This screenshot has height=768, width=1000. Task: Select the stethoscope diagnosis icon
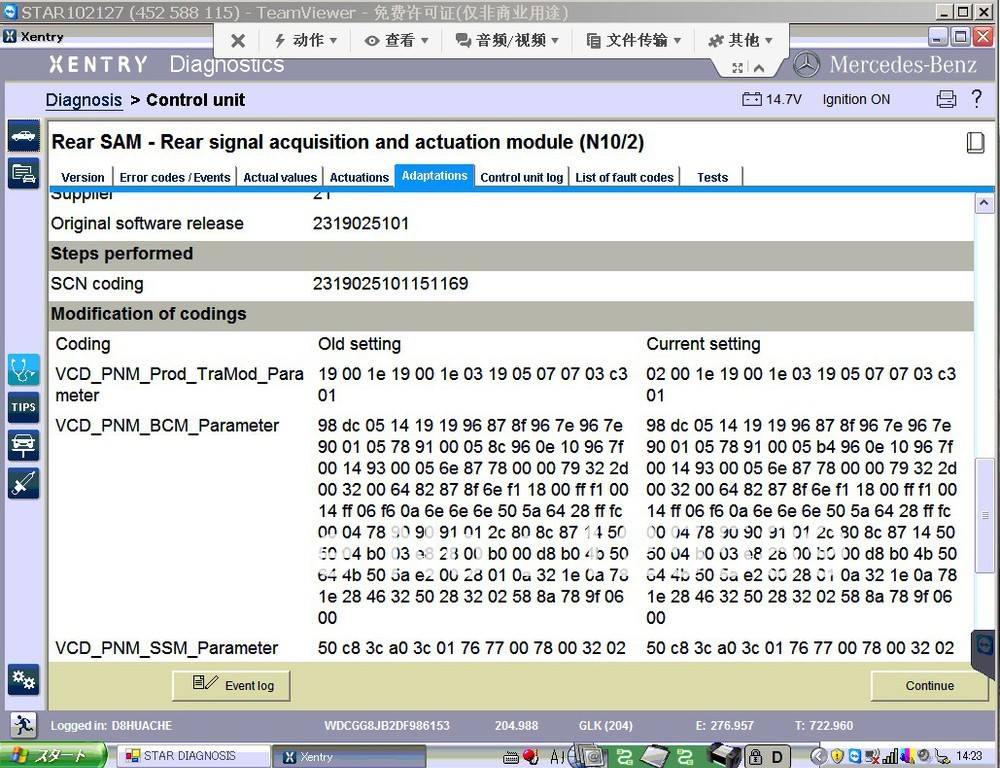[24, 370]
